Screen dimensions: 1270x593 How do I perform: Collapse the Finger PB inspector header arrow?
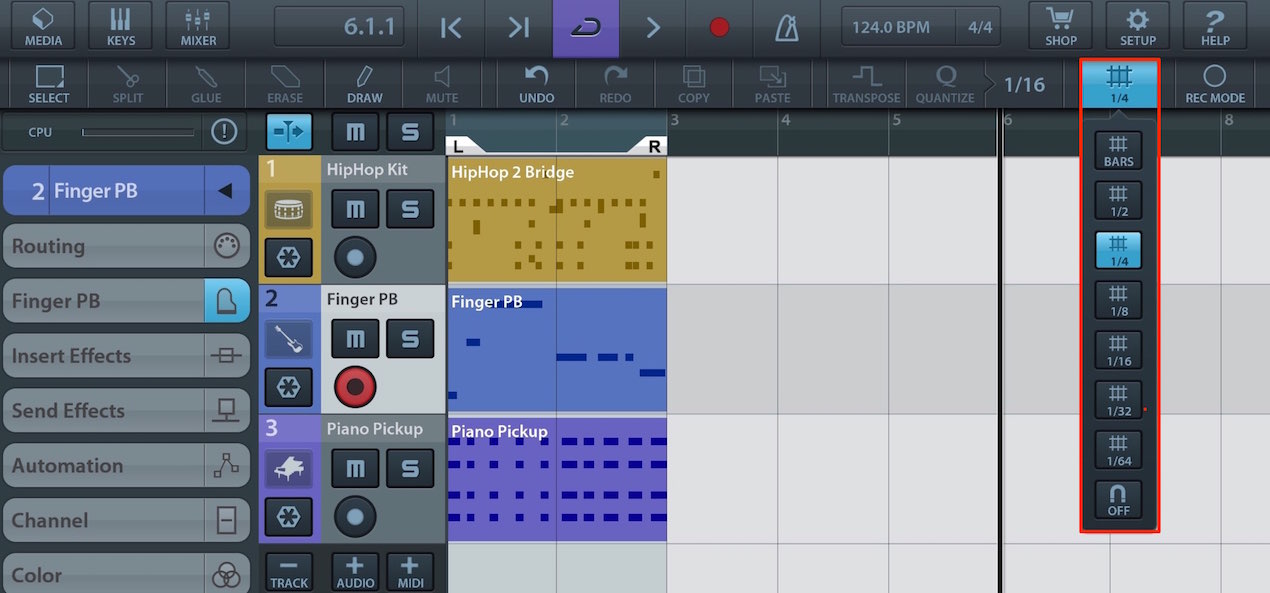coord(226,190)
